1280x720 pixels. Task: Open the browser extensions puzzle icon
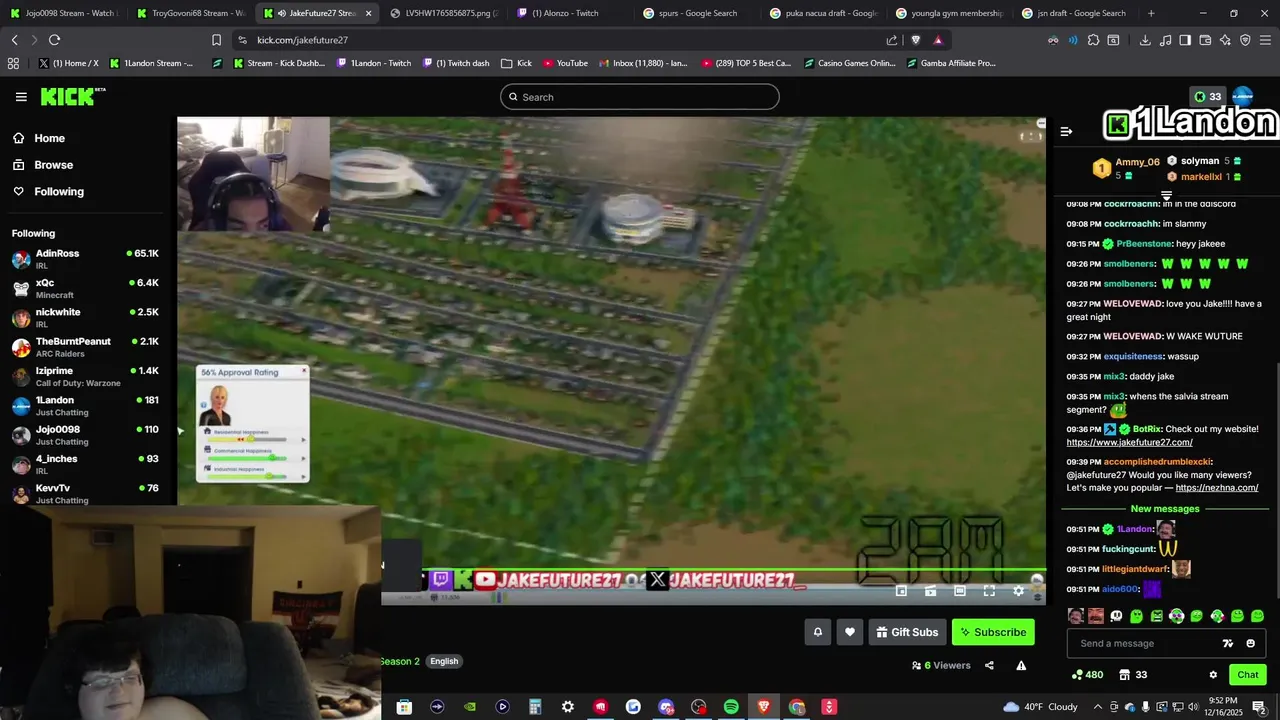point(1093,40)
